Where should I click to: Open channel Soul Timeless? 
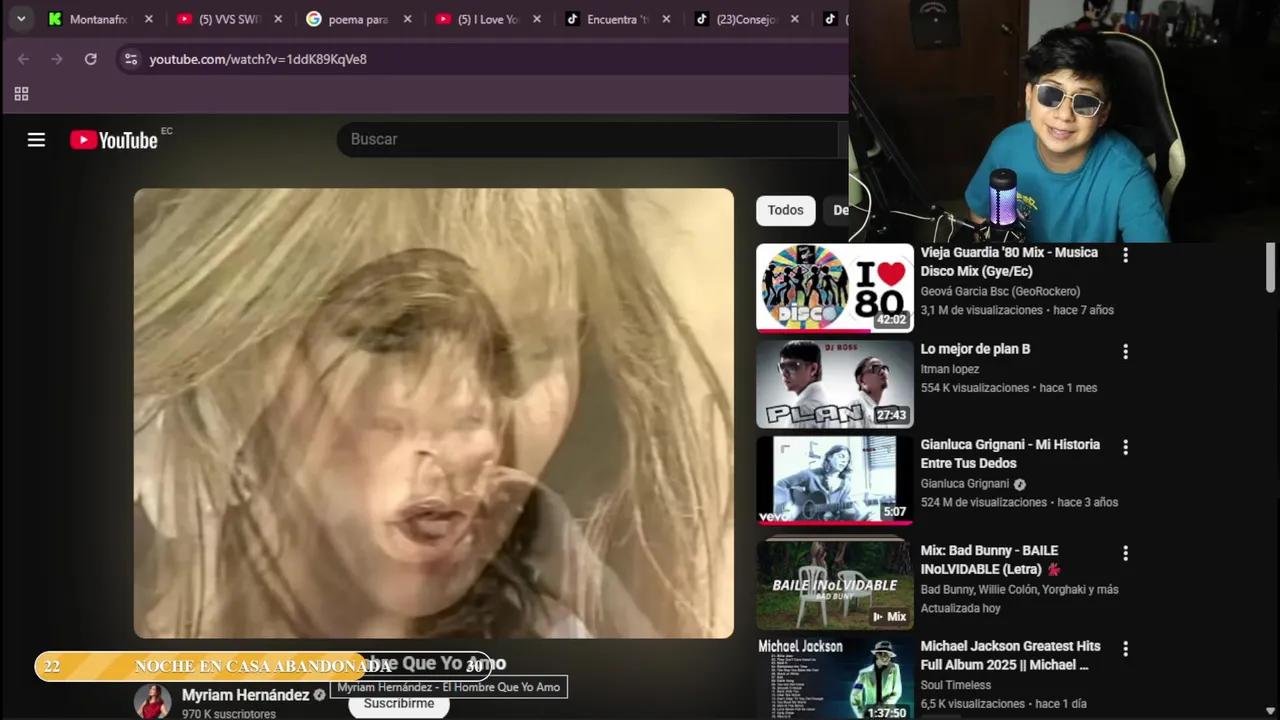click(956, 685)
